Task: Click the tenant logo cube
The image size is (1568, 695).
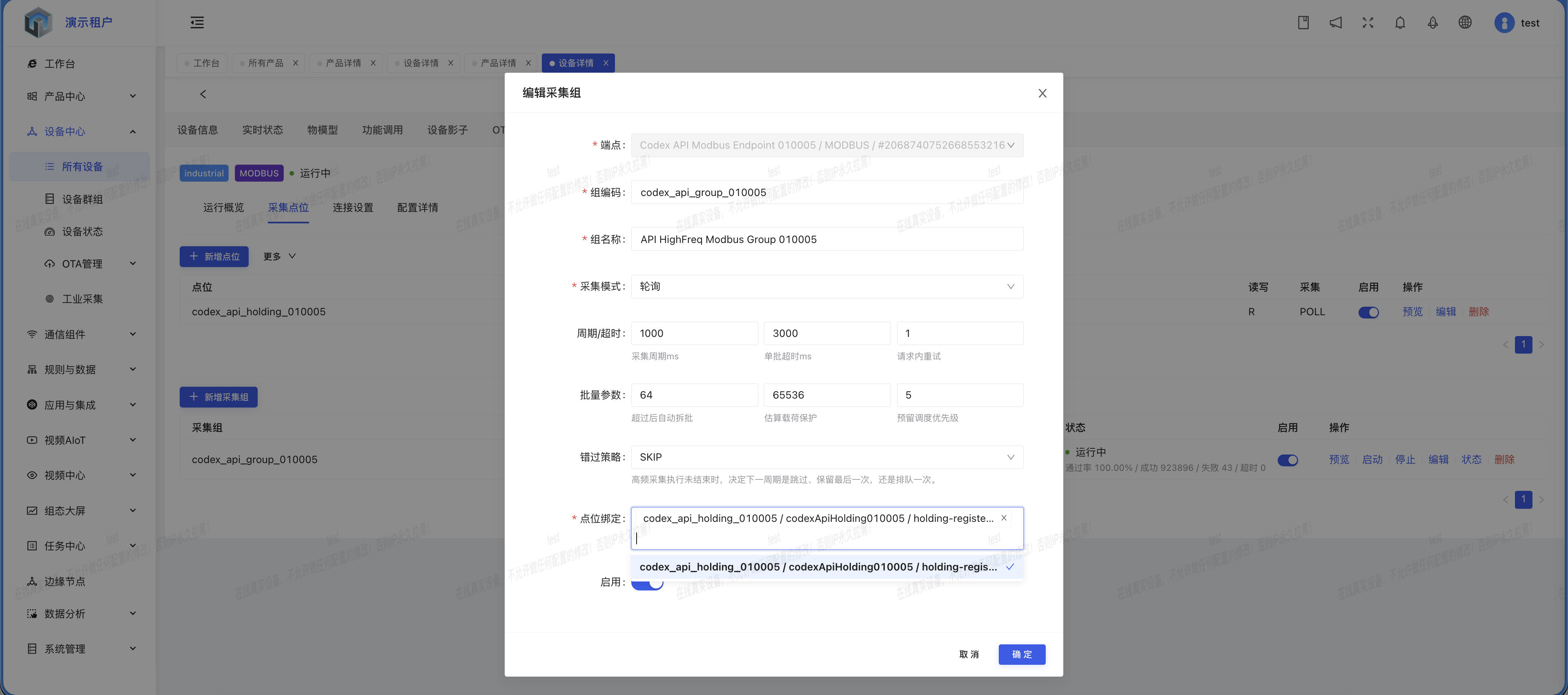Action: [38, 22]
